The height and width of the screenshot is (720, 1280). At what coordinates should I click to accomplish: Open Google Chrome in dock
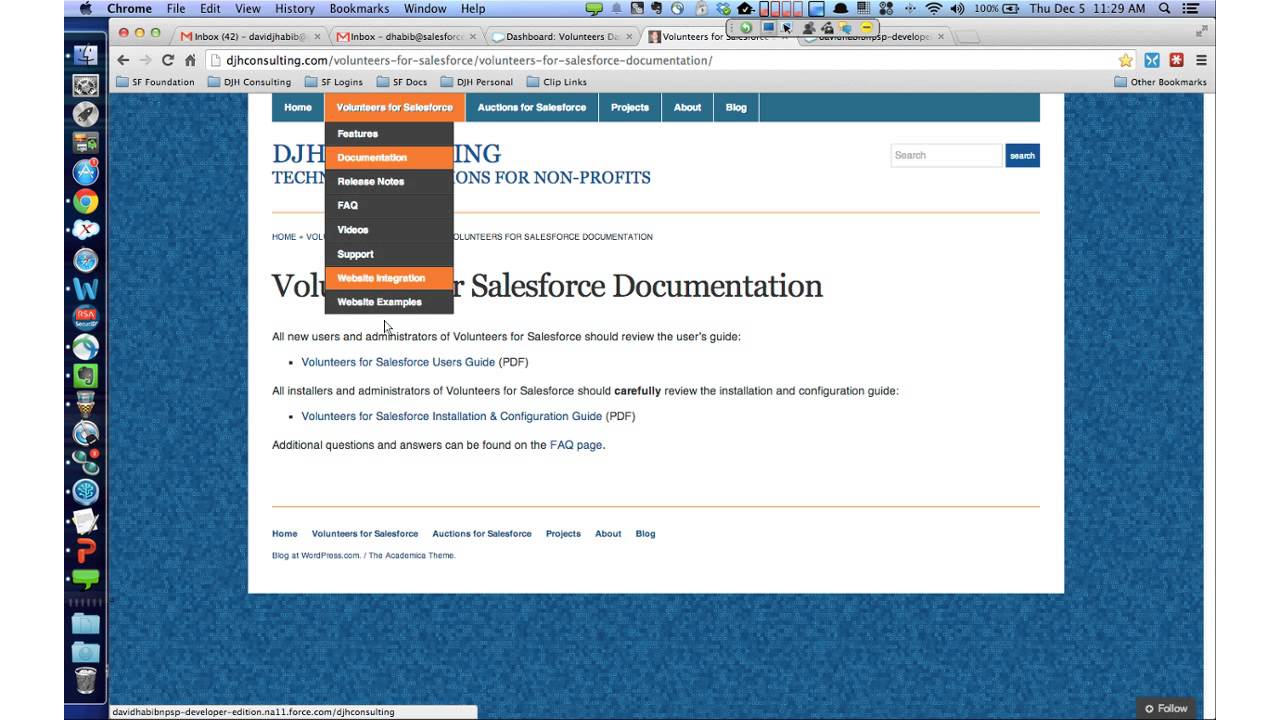(86, 201)
